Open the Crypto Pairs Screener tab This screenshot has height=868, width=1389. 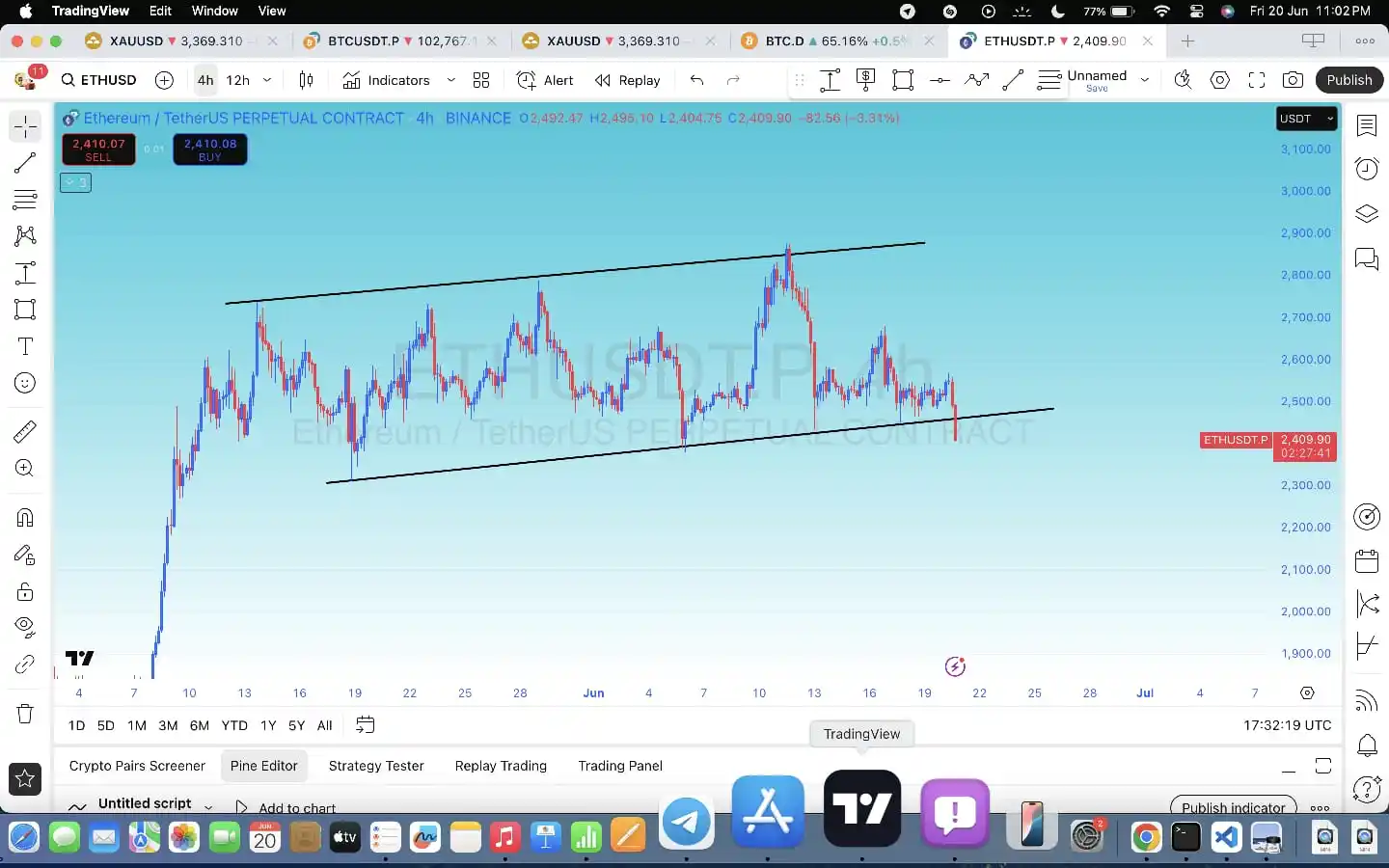[137, 766]
